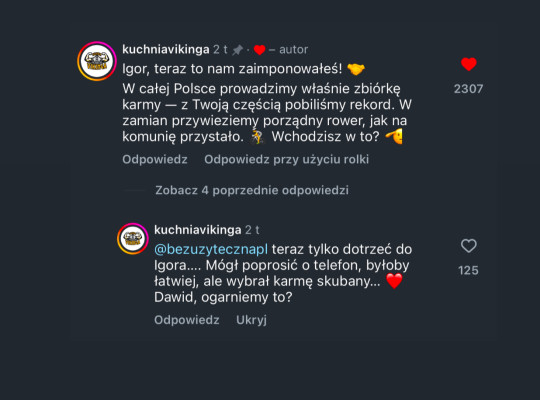Viewport: 540px width, 400px height.
Task: Hide the reply using Ukryj
Action: click(x=251, y=320)
